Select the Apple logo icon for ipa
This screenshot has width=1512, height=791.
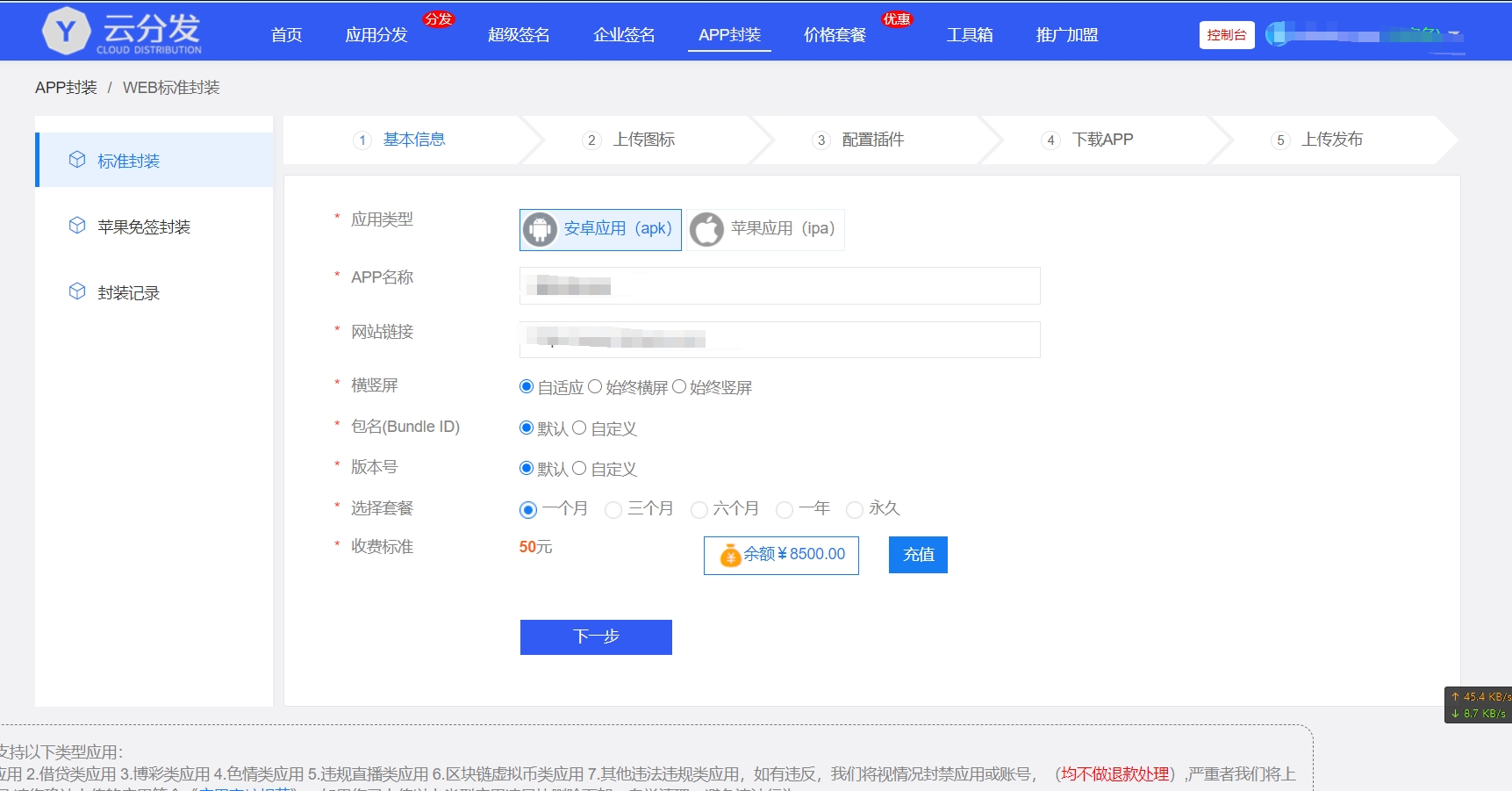[706, 229]
